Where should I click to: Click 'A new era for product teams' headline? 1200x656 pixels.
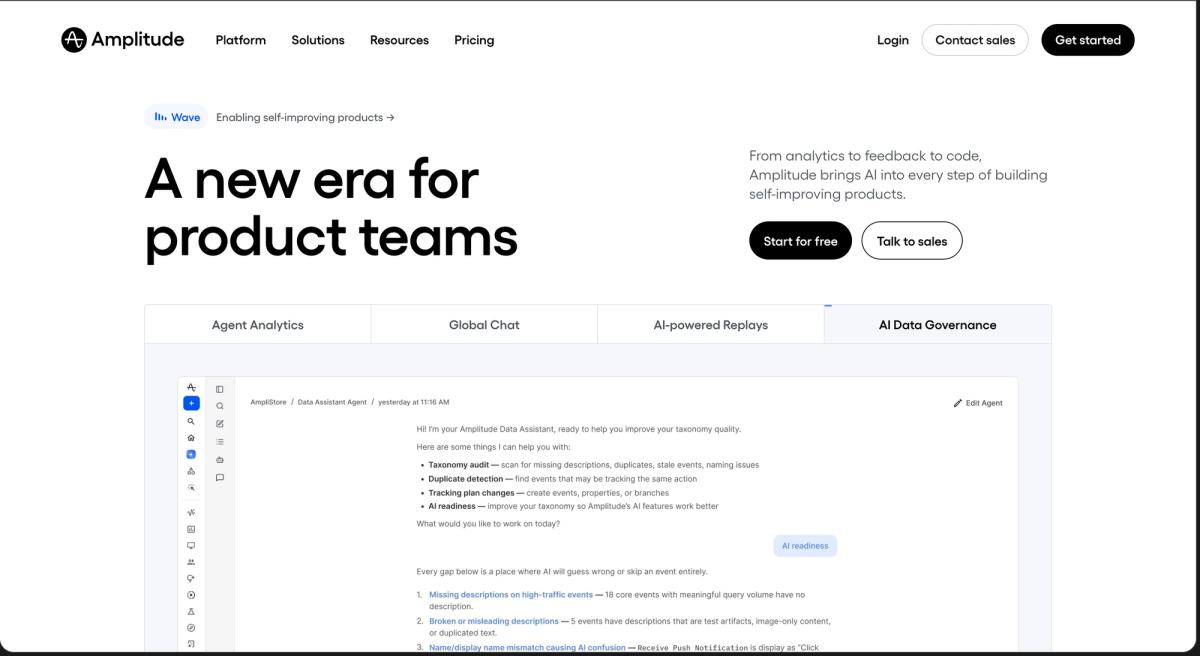click(x=331, y=209)
